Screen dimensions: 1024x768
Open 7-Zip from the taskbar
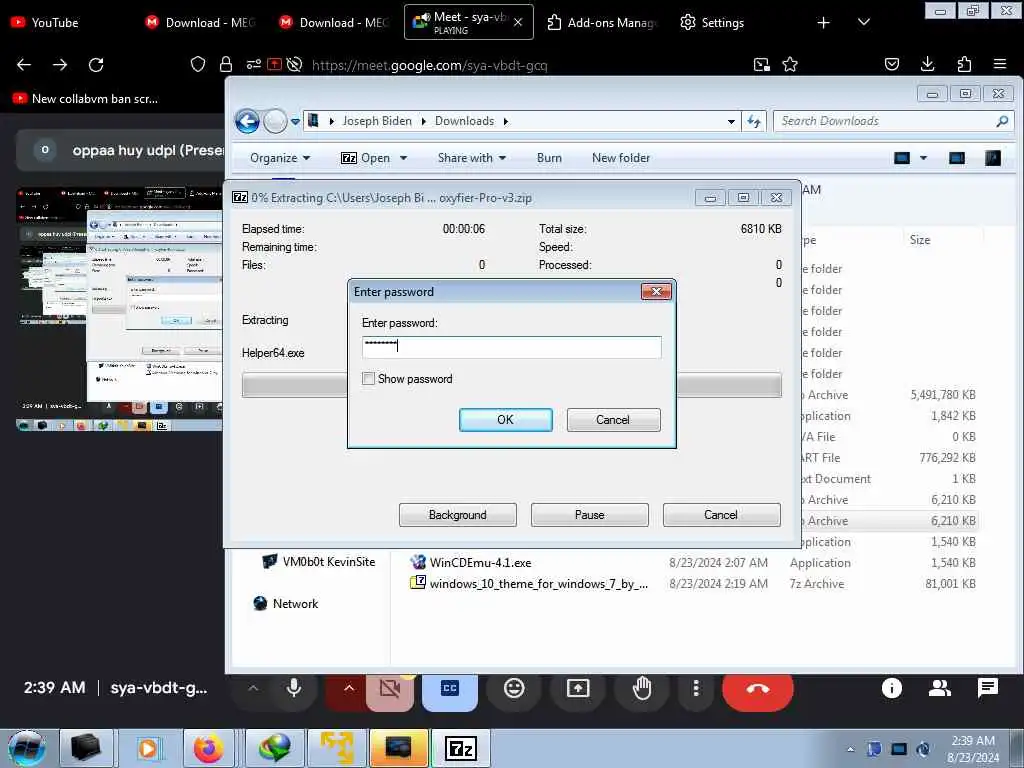(460, 748)
